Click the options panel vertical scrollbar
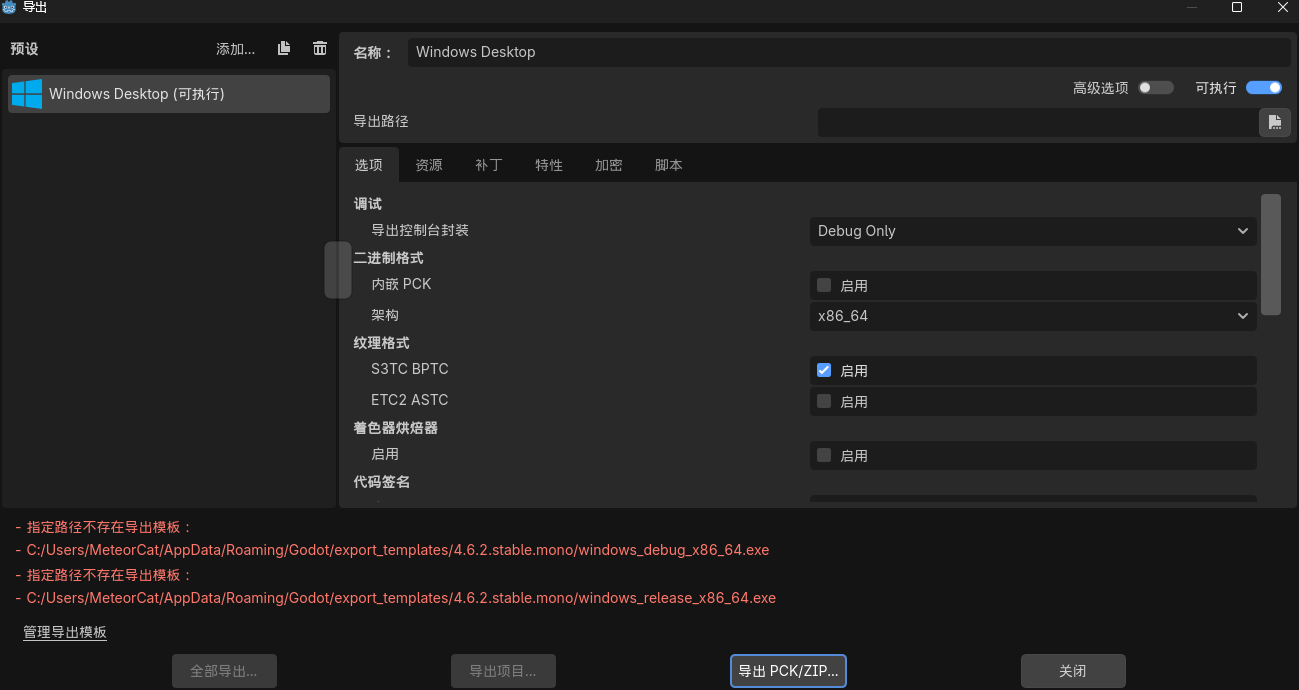1299x690 pixels. pyautogui.click(x=1271, y=255)
